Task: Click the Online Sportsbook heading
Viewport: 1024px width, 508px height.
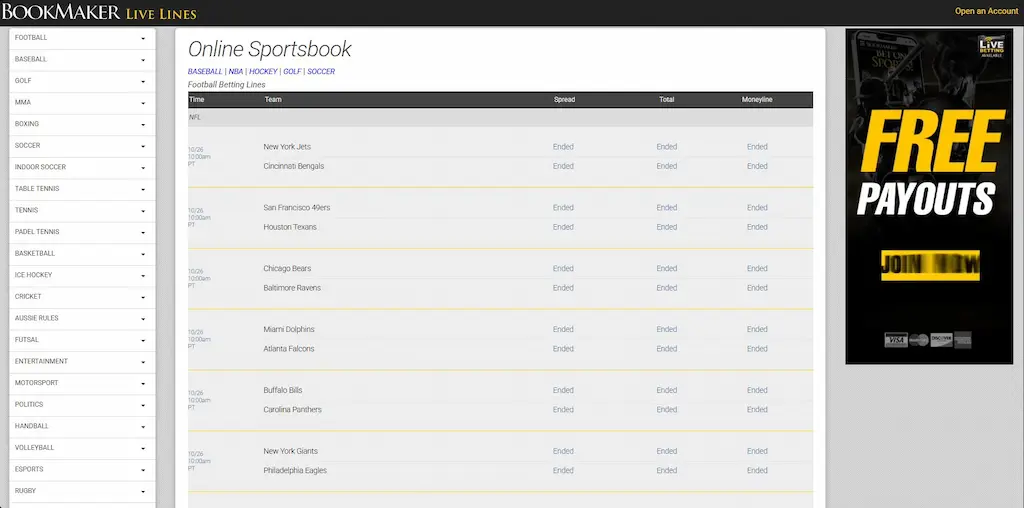Action: 270,49
